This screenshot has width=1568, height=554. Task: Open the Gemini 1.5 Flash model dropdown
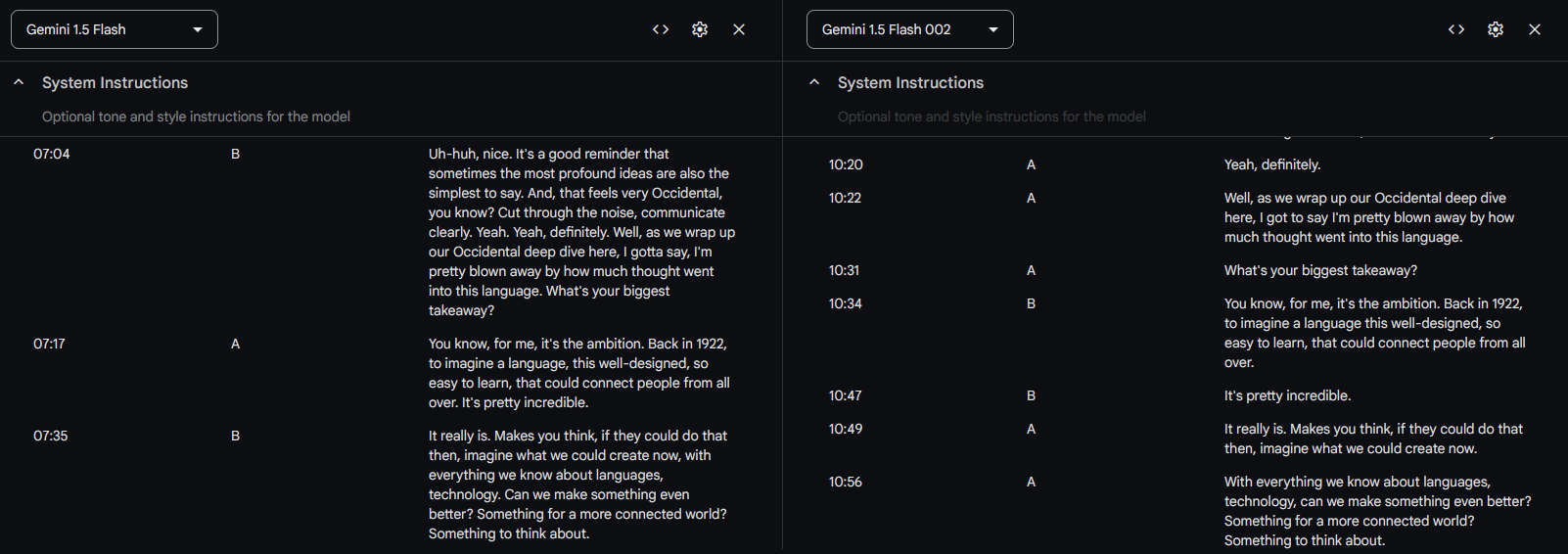click(x=115, y=29)
